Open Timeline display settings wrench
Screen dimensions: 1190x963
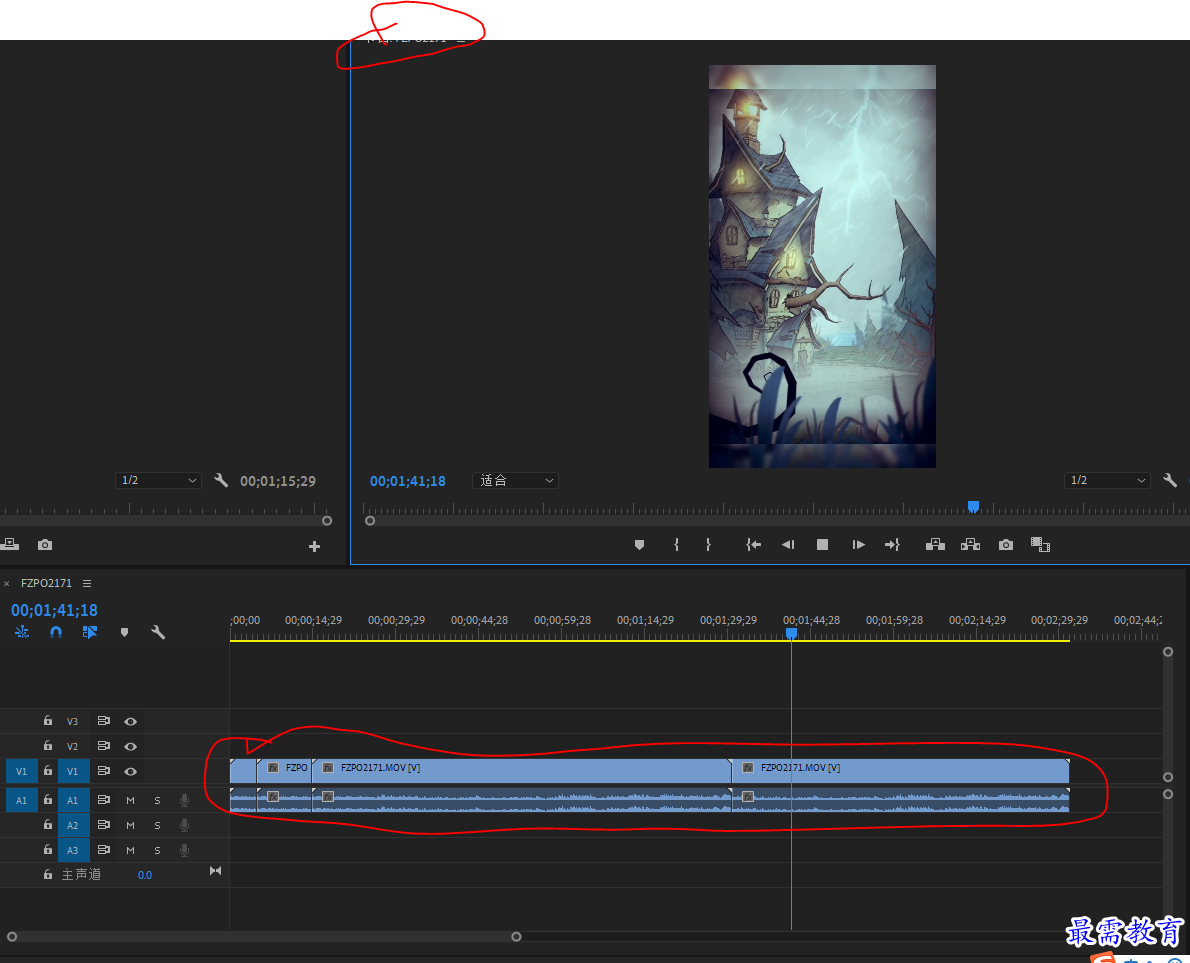tap(158, 632)
